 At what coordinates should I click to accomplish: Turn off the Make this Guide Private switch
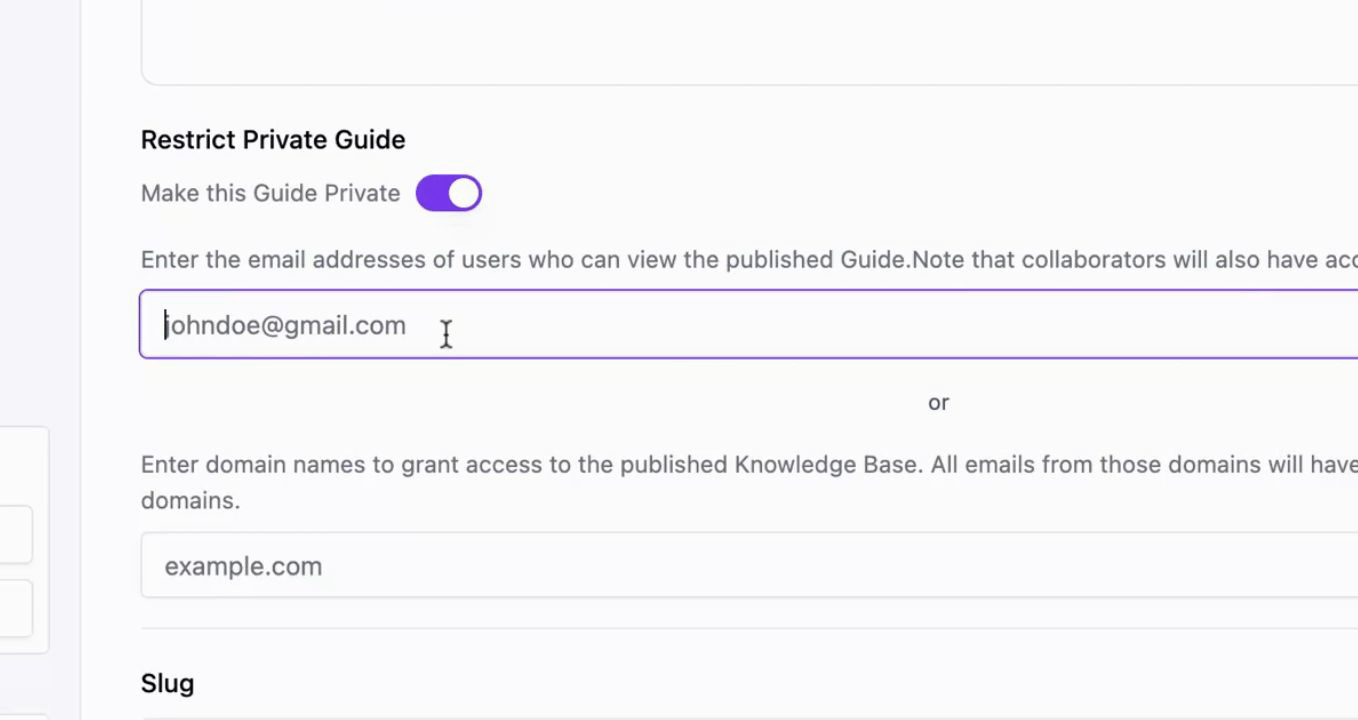click(x=449, y=193)
